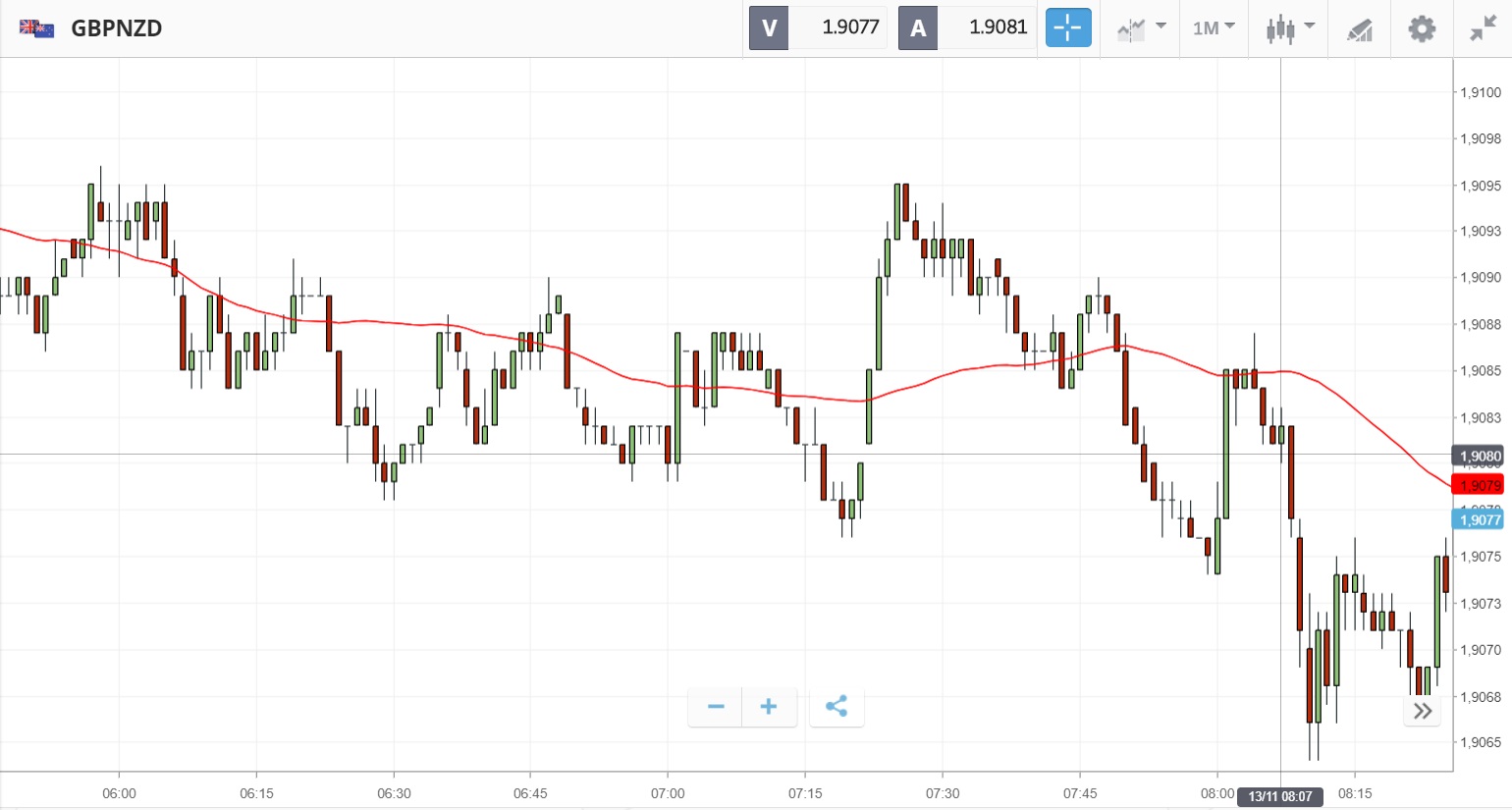Expand the 1M timeframe dropdown
1512x810 pixels.
pos(1214,28)
